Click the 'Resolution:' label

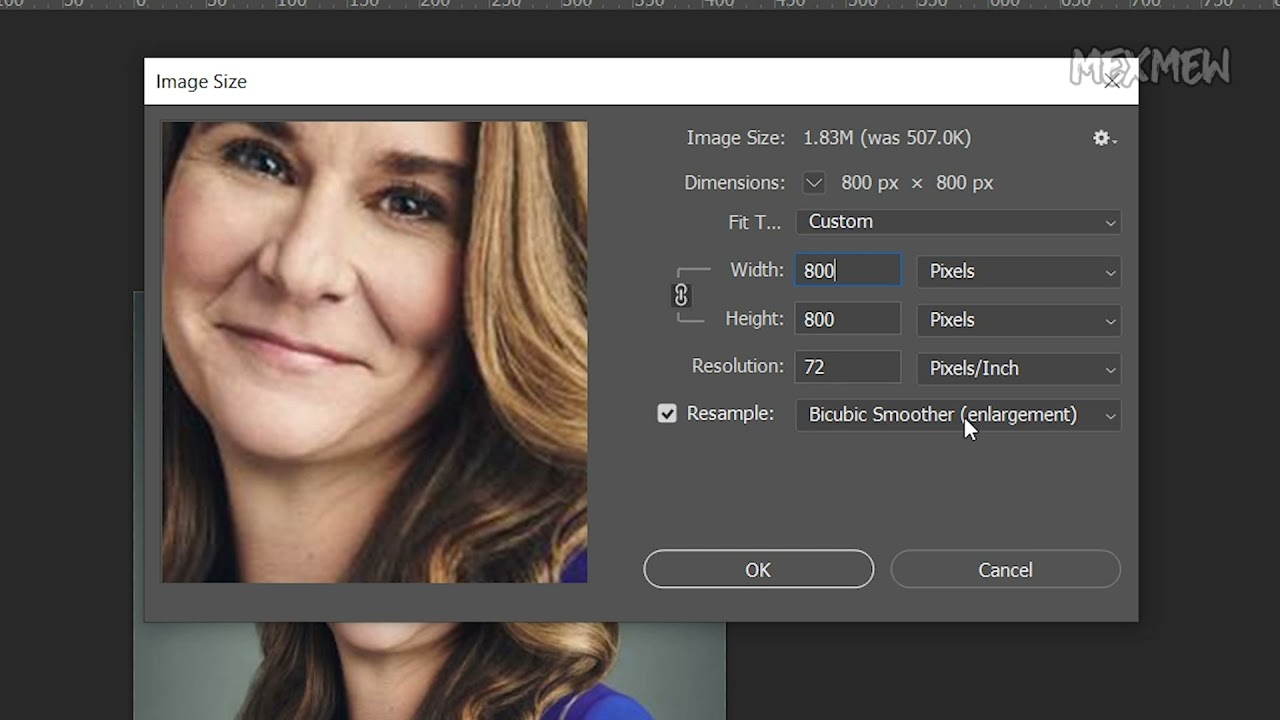tap(738, 366)
